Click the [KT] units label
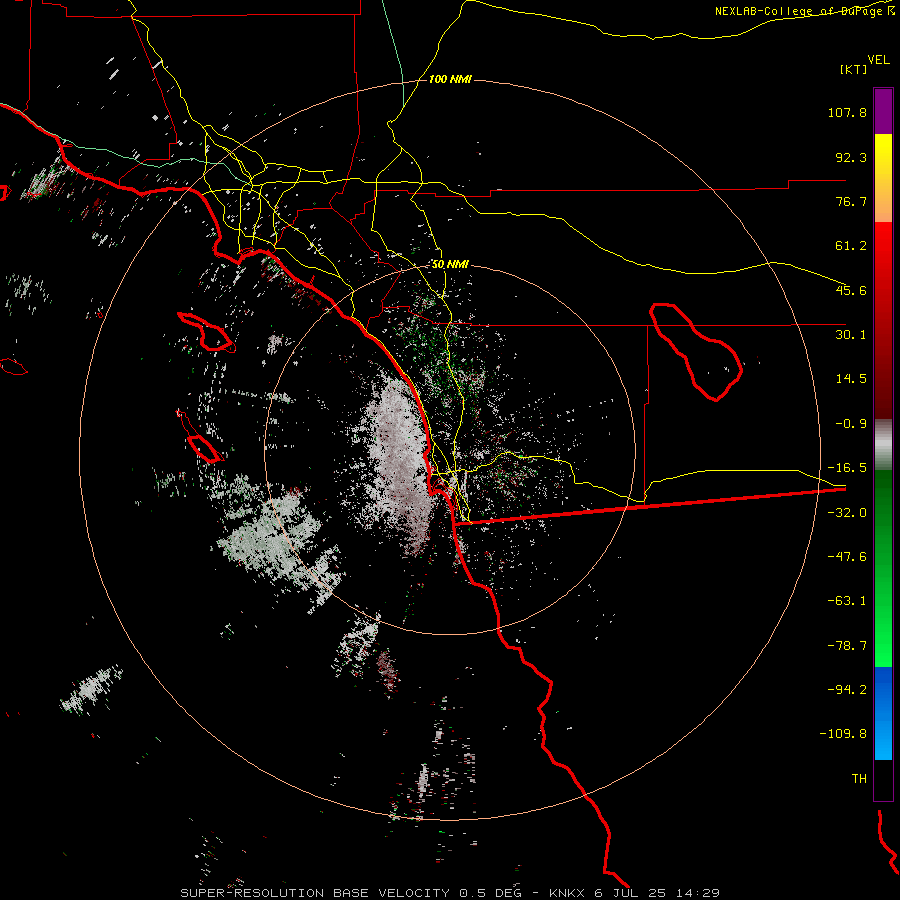The height and width of the screenshot is (900, 900). 853,69
